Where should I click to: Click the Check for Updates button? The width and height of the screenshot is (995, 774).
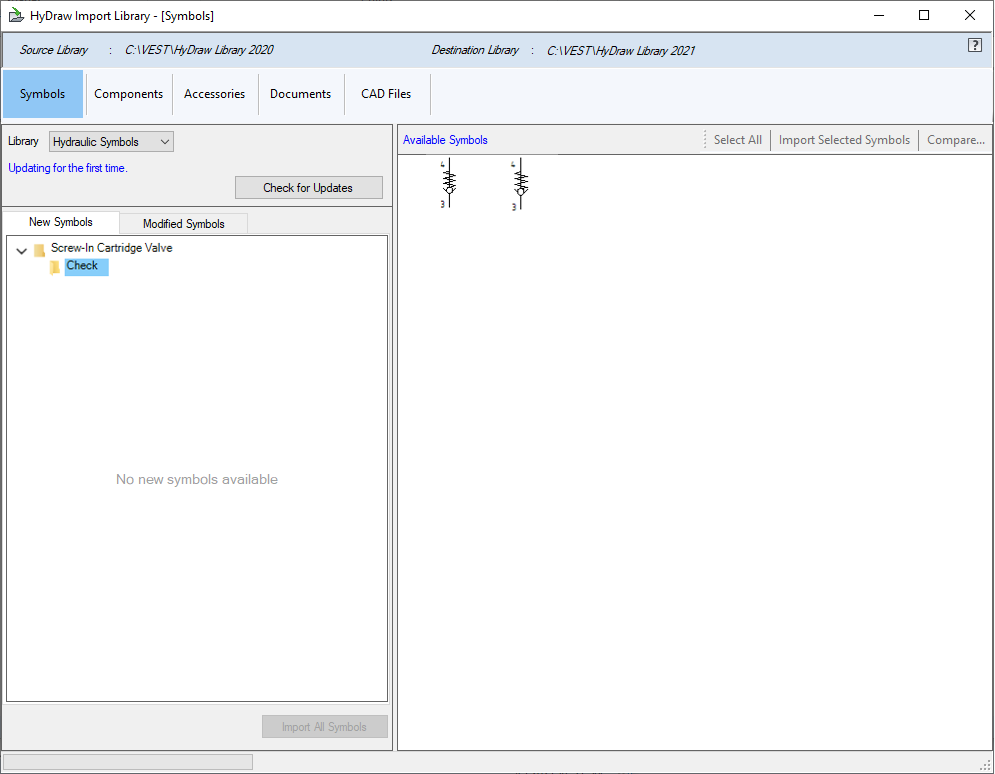click(x=308, y=187)
